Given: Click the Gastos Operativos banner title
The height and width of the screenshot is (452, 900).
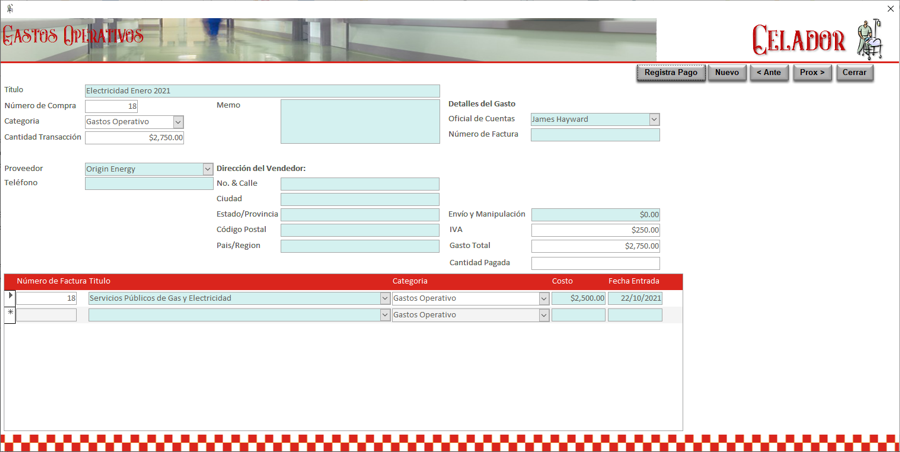Looking at the screenshot, I should pyautogui.click(x=72, y=36).
